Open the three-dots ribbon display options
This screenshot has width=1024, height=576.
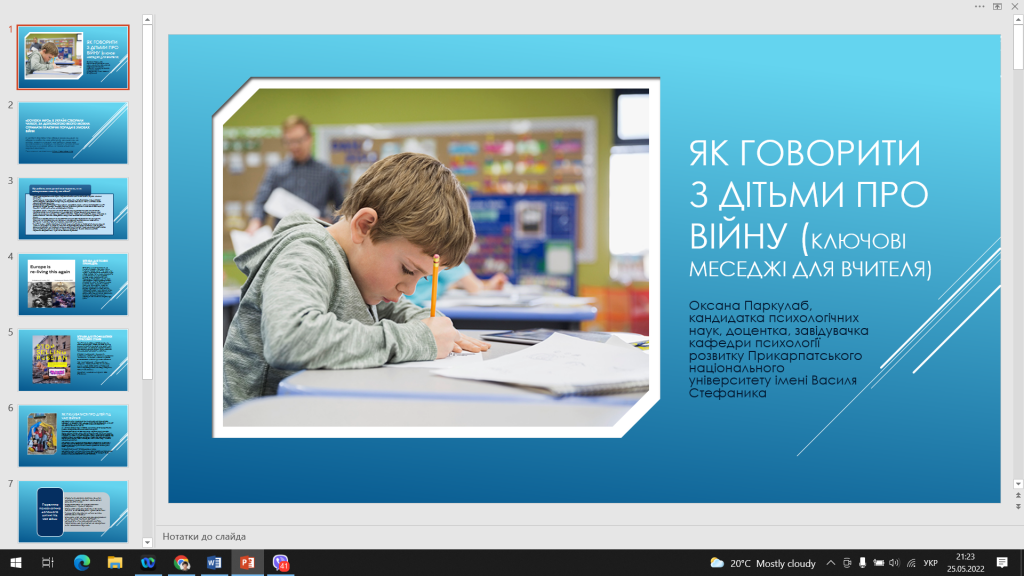[x=980, y=6]
